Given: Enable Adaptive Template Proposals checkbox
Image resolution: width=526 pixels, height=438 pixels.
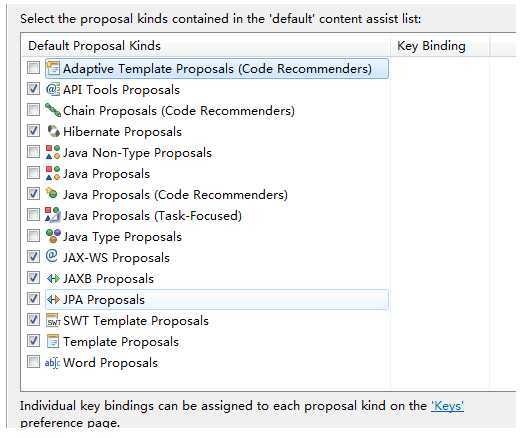Looking at the screenshot, I should 33,68.
